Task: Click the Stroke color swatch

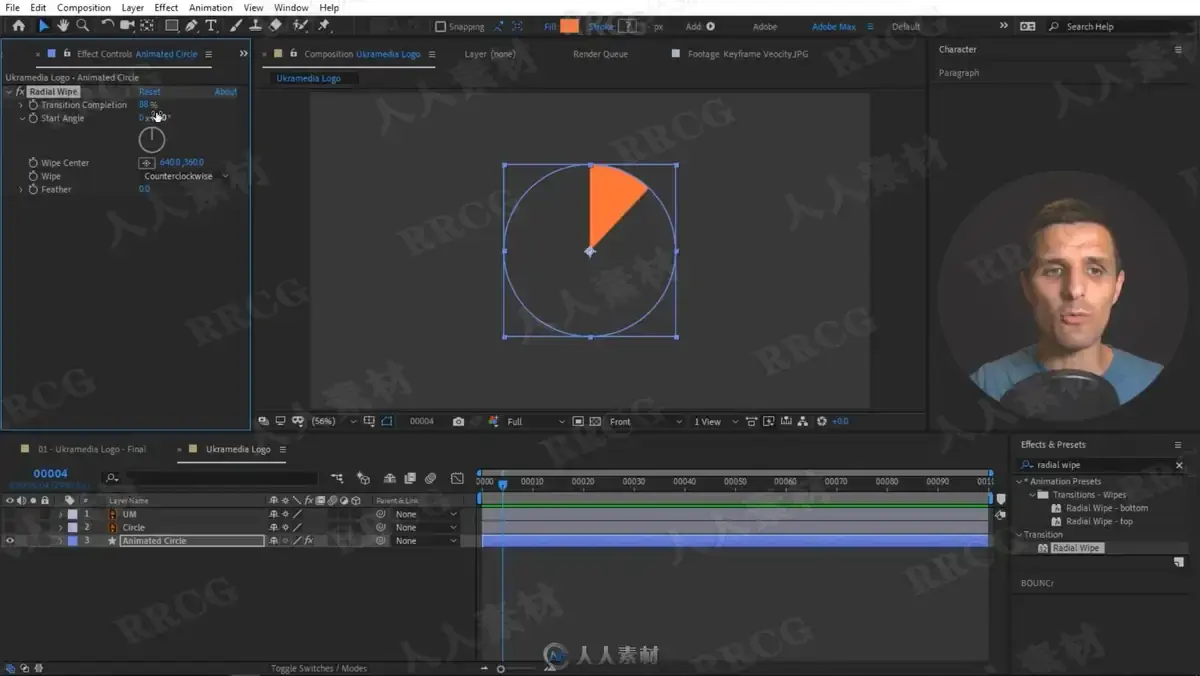Action: [628, 27]
